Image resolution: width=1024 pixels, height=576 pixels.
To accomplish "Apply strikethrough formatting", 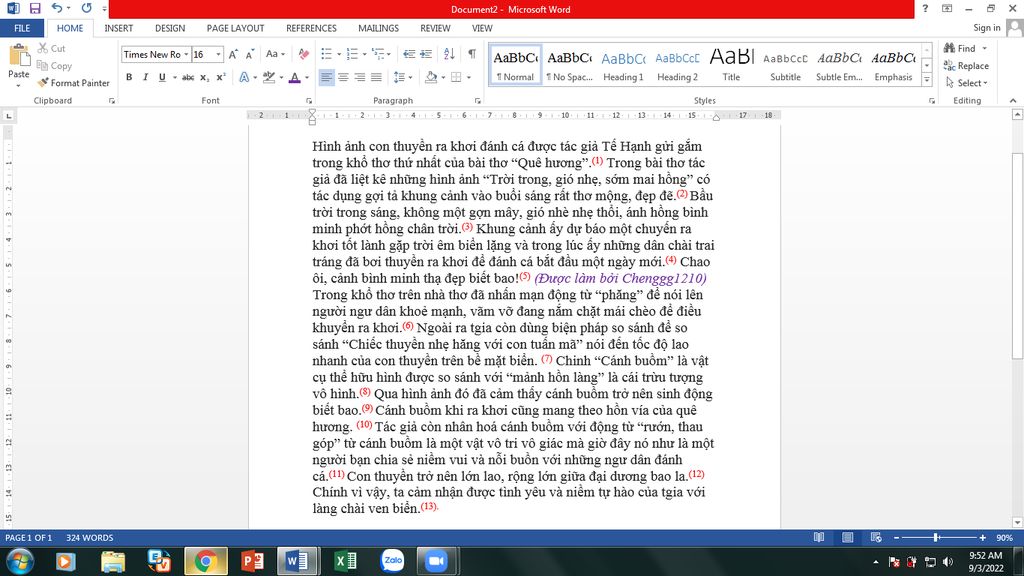I will click(x=187, y=77).
